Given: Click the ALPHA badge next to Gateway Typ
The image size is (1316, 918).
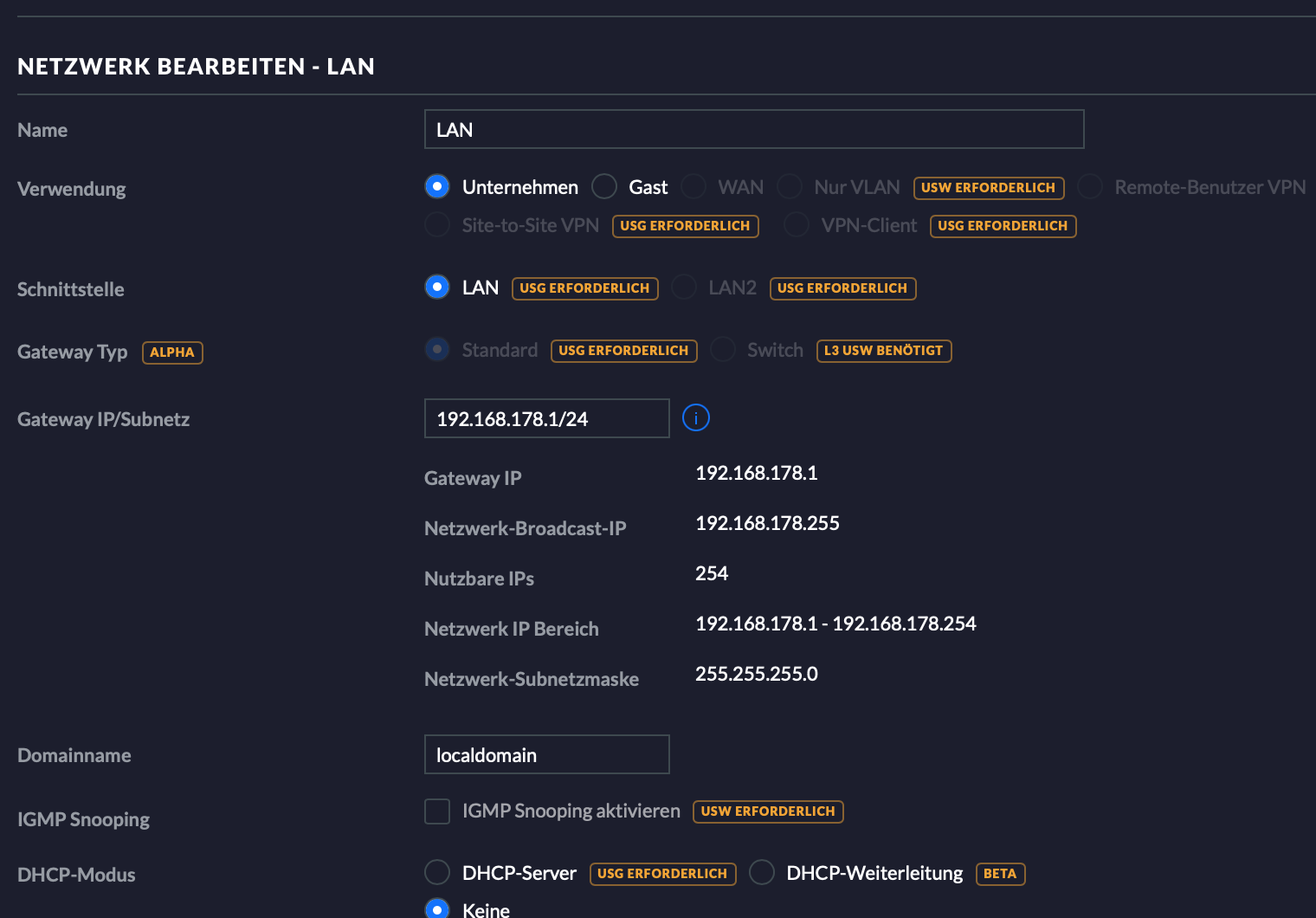Looking at the screenshot, I should 172,352.
